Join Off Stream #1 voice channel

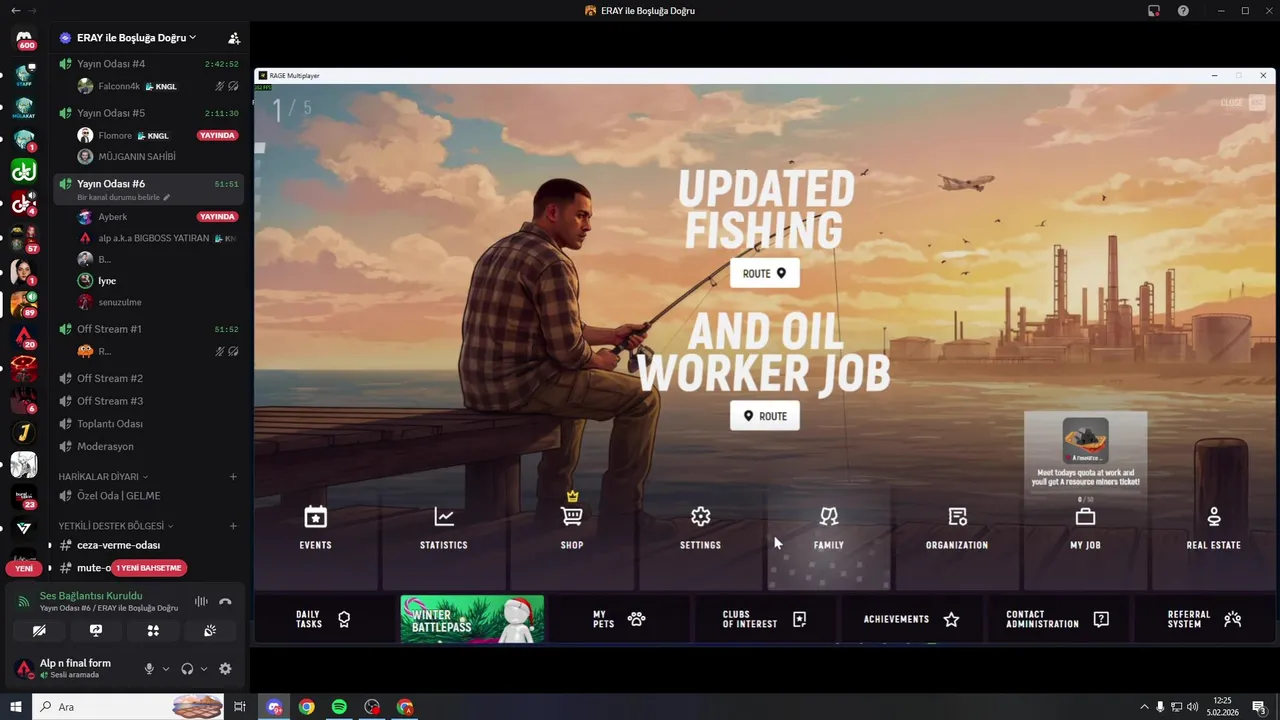pos(149,329)
